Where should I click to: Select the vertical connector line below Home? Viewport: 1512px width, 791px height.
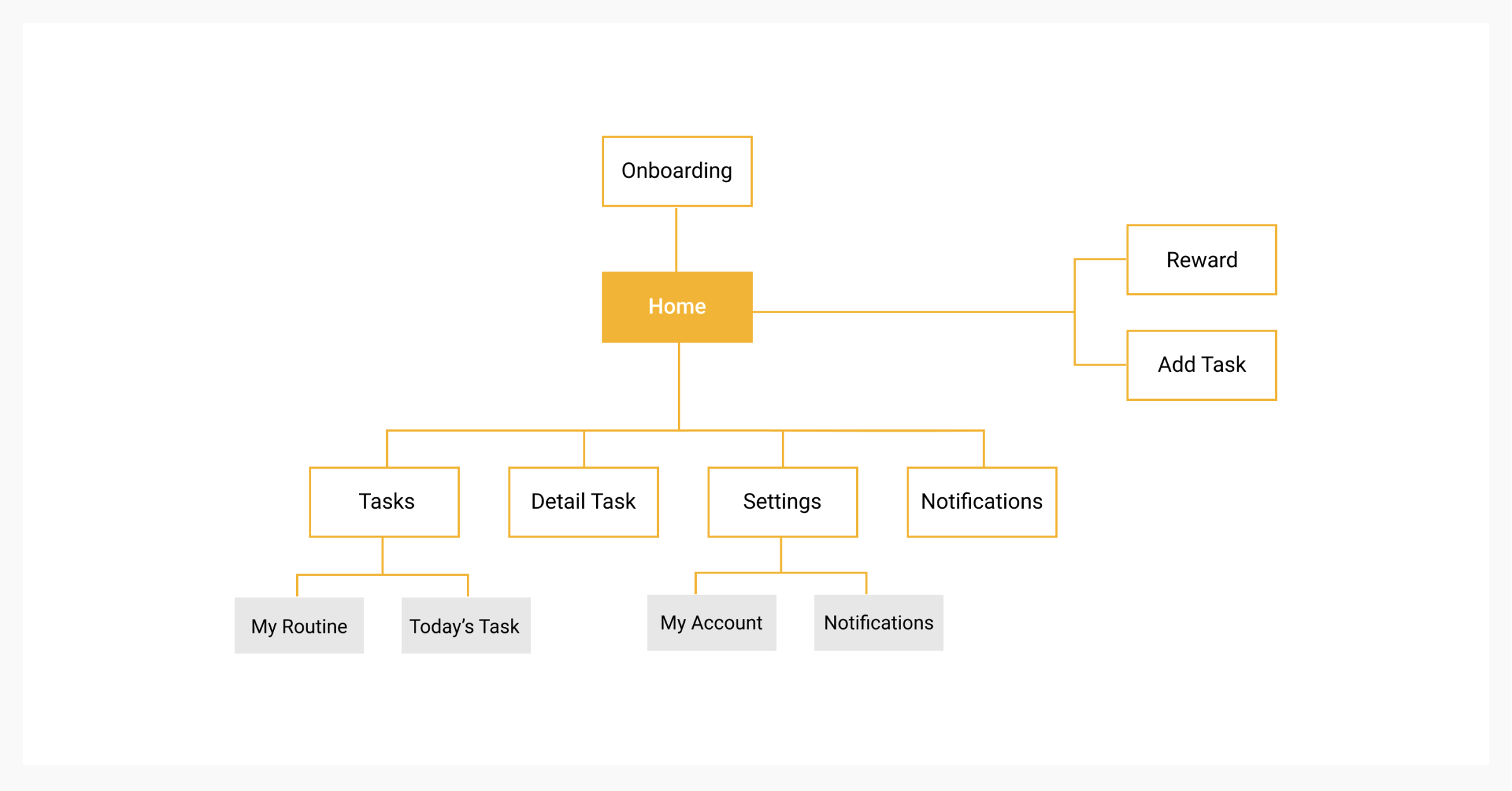(679, 386)
